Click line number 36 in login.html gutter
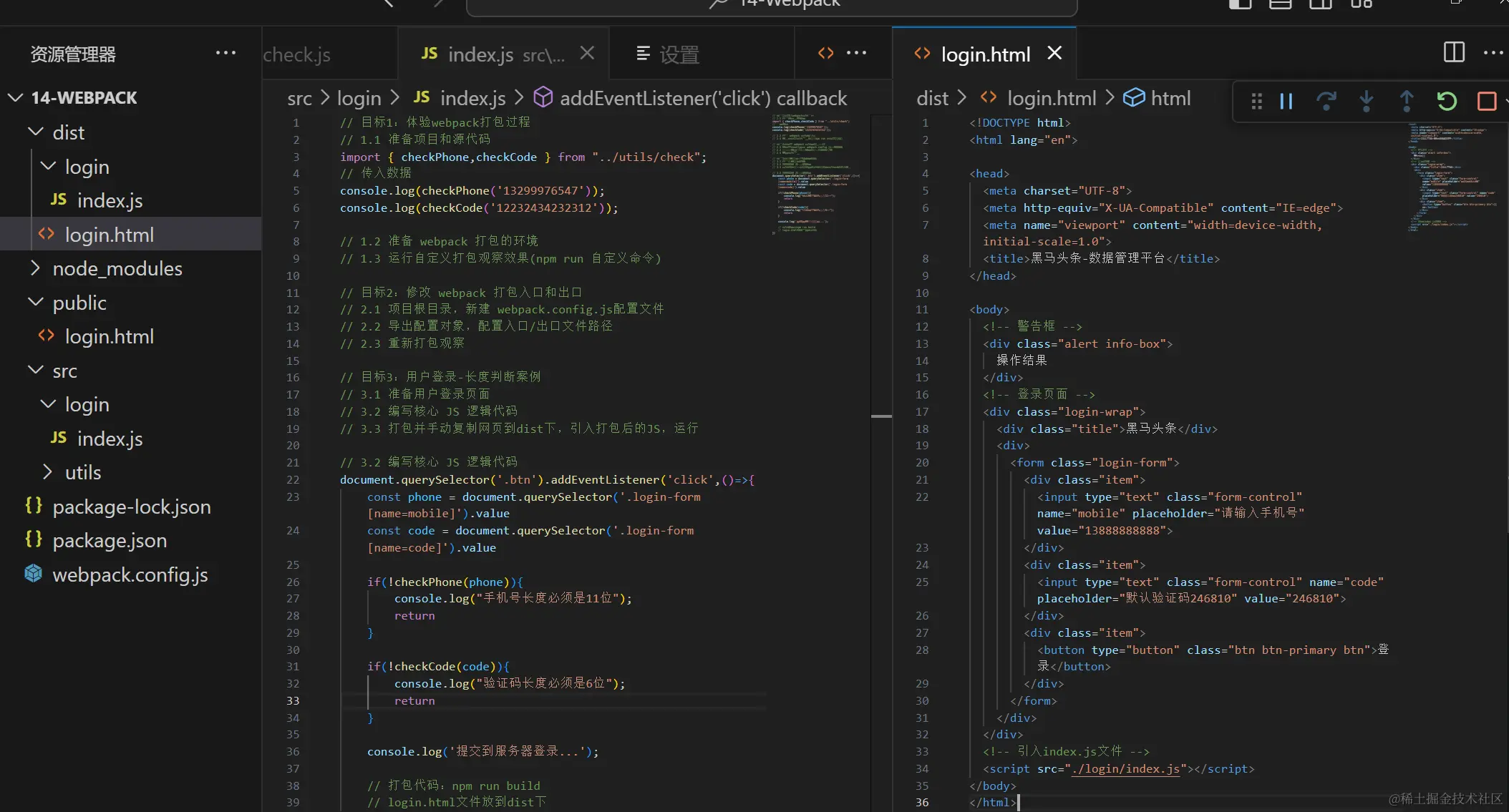The image size is (1509, 812). (922, 803)
